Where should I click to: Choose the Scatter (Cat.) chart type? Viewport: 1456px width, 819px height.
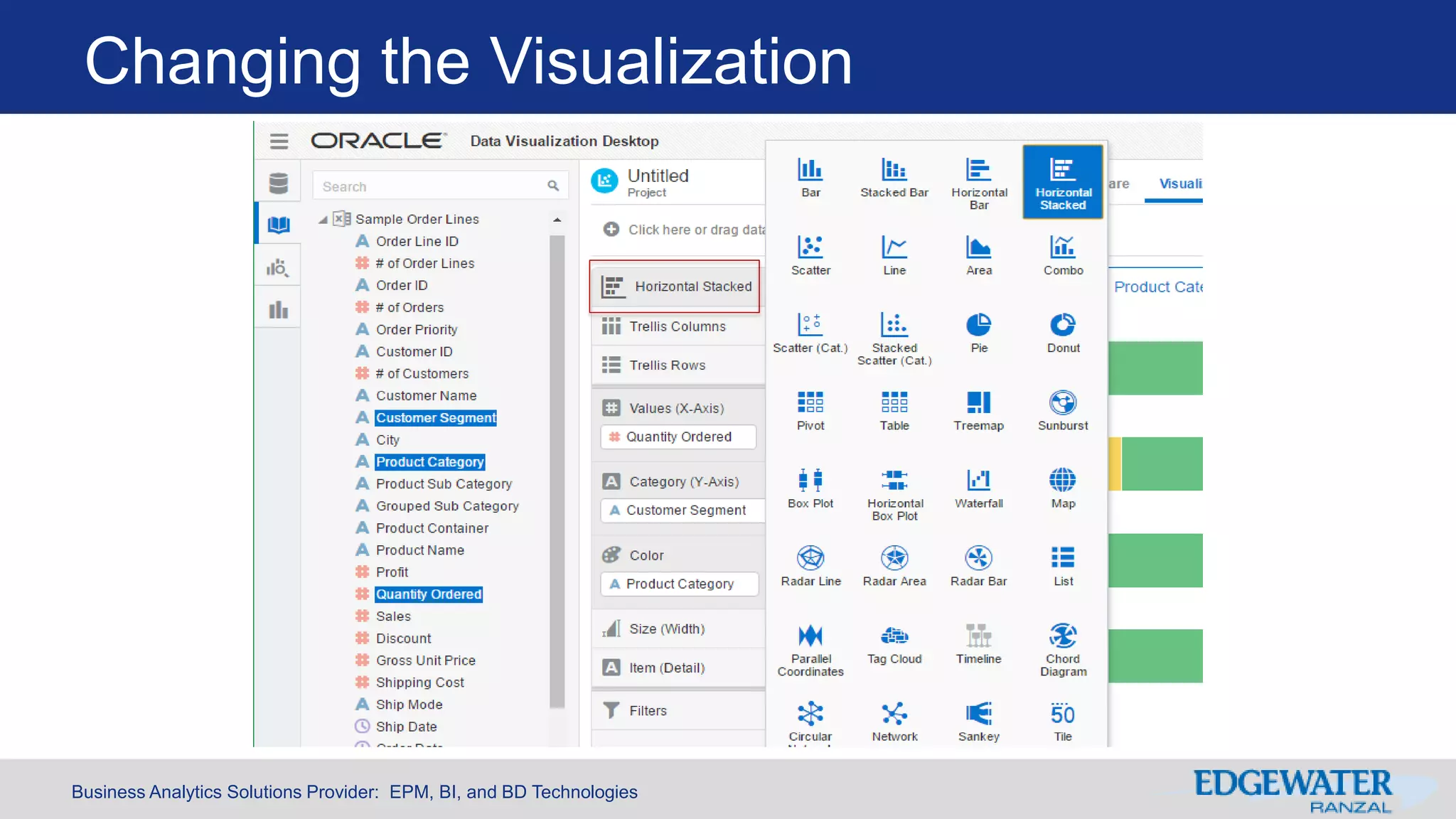810,333
